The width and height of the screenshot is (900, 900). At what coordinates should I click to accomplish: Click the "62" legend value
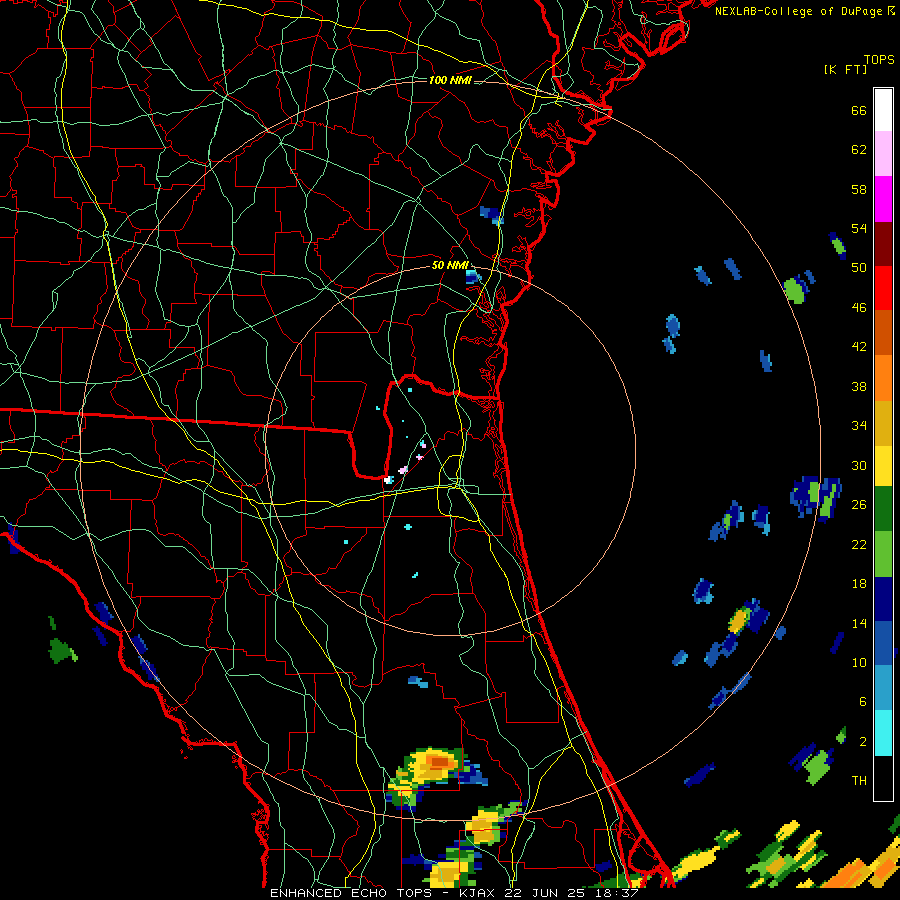click(x=859, y=150)
